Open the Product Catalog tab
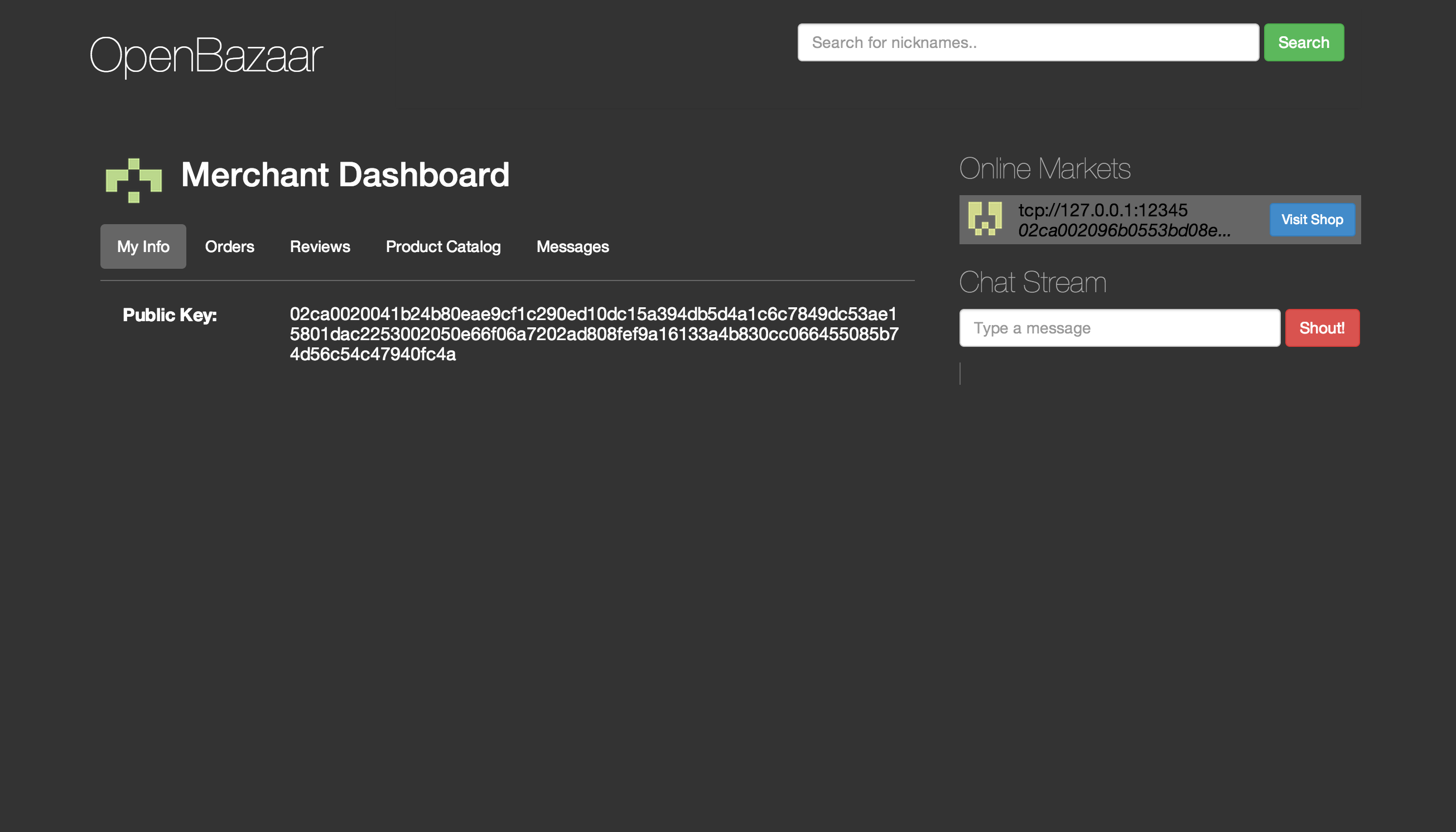The height and width of the screenshot is (832, 1456). click(442, 246)
